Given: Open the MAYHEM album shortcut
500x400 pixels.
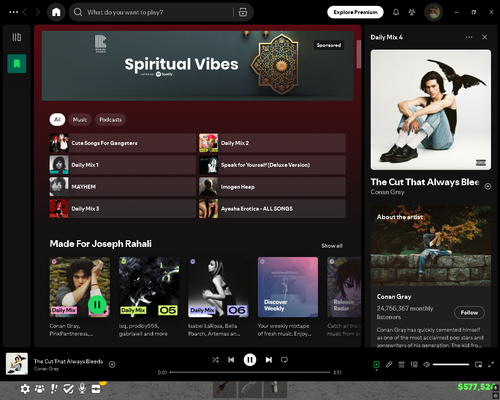Looking at the screenshot, I should [123, 187].
